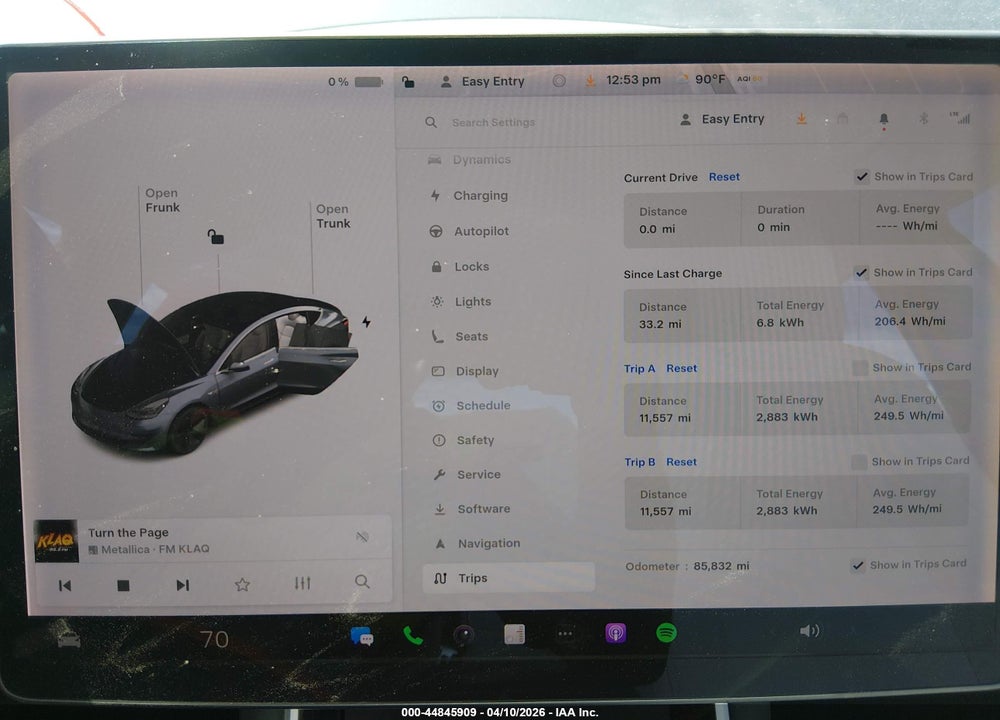
Task: Open the Service settings
Action: (x=467, y=474)
